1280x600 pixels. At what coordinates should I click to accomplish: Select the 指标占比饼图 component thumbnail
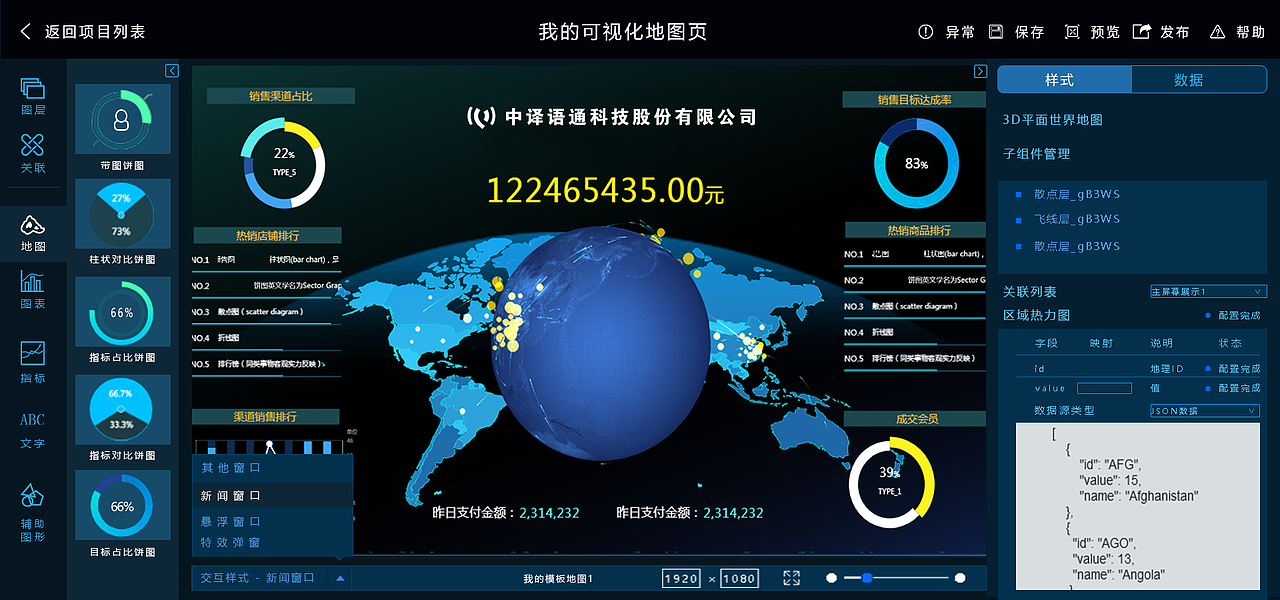click(x=122, y=312)
